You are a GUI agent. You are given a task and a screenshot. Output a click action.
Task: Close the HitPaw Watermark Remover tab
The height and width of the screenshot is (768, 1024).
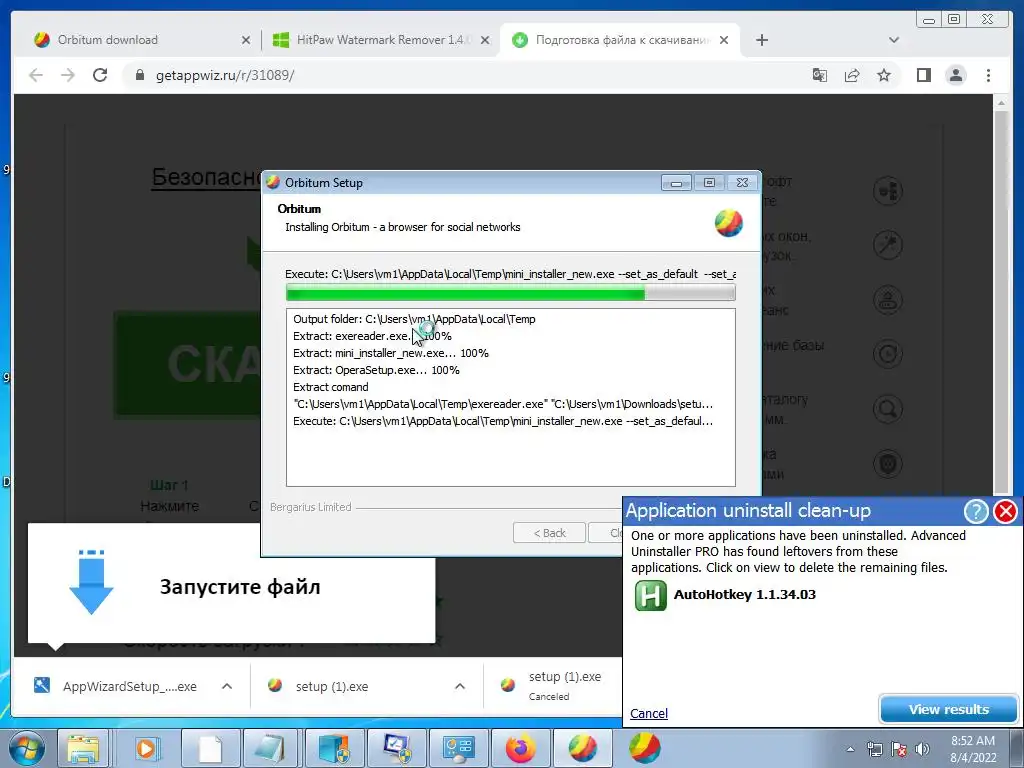tap(485, 40)
